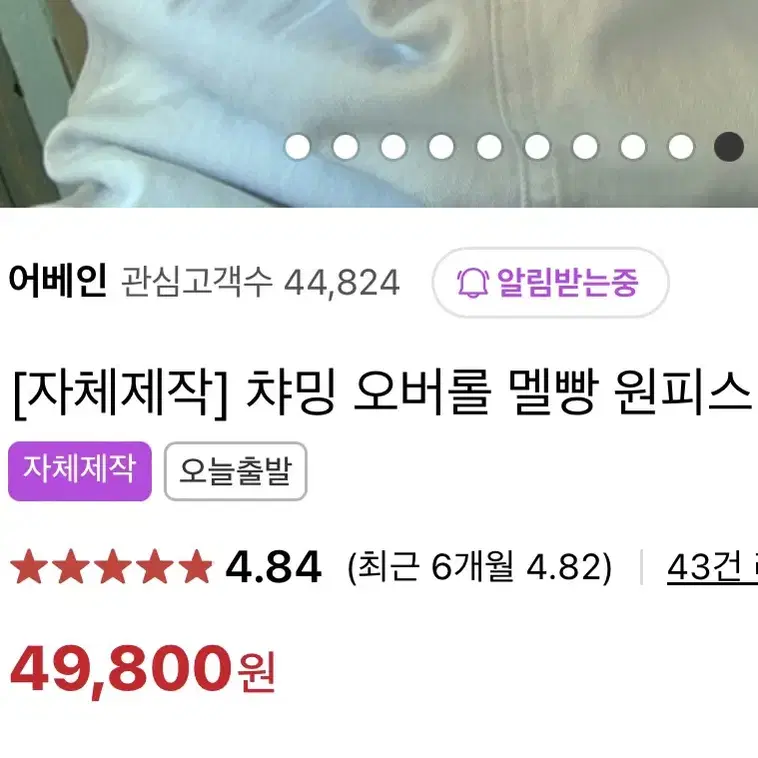Click the bell notification icon
This screenshot has width=758, height=758.
472,282
